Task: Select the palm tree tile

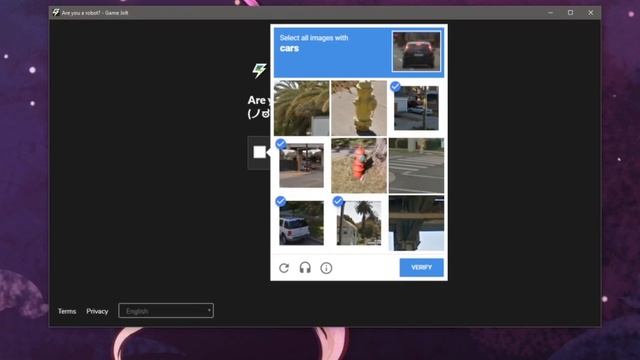Action: (302, 108)
